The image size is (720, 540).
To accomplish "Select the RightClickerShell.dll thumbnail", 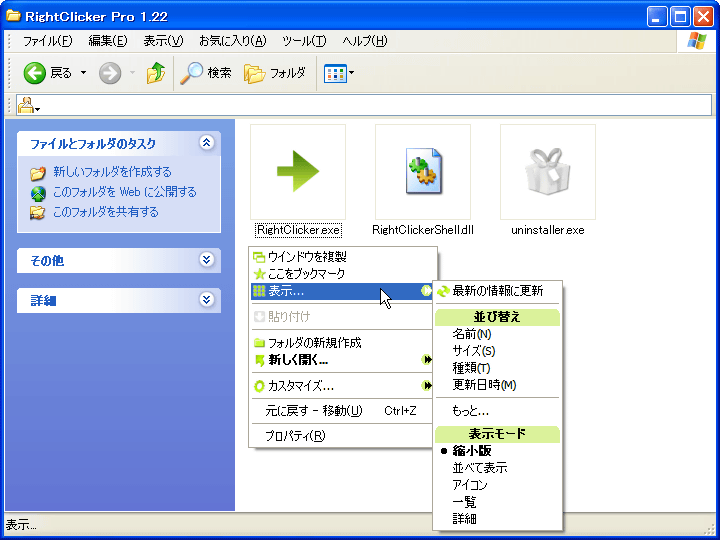I will 422,172.
